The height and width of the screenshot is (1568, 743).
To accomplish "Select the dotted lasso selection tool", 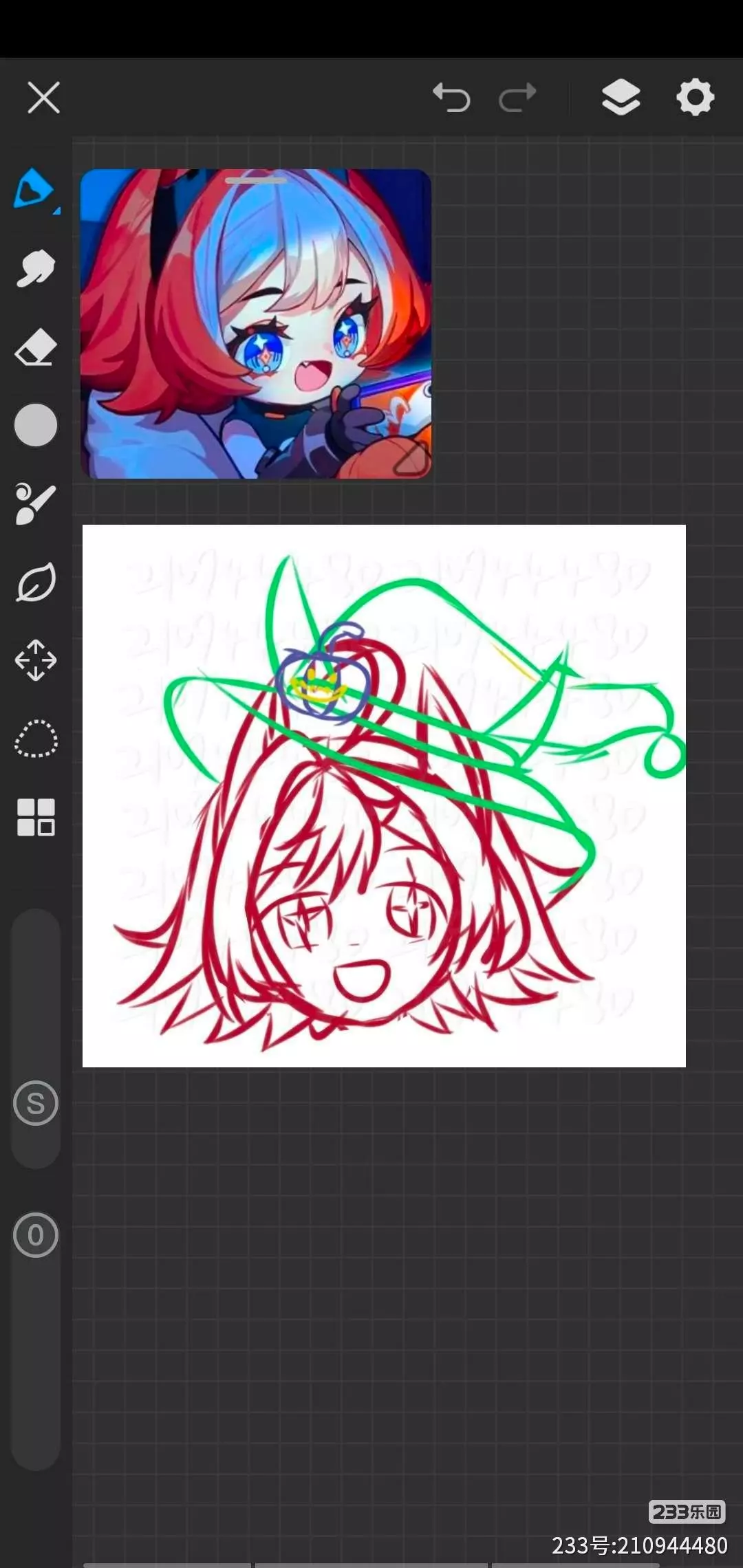I will [36, 739].
